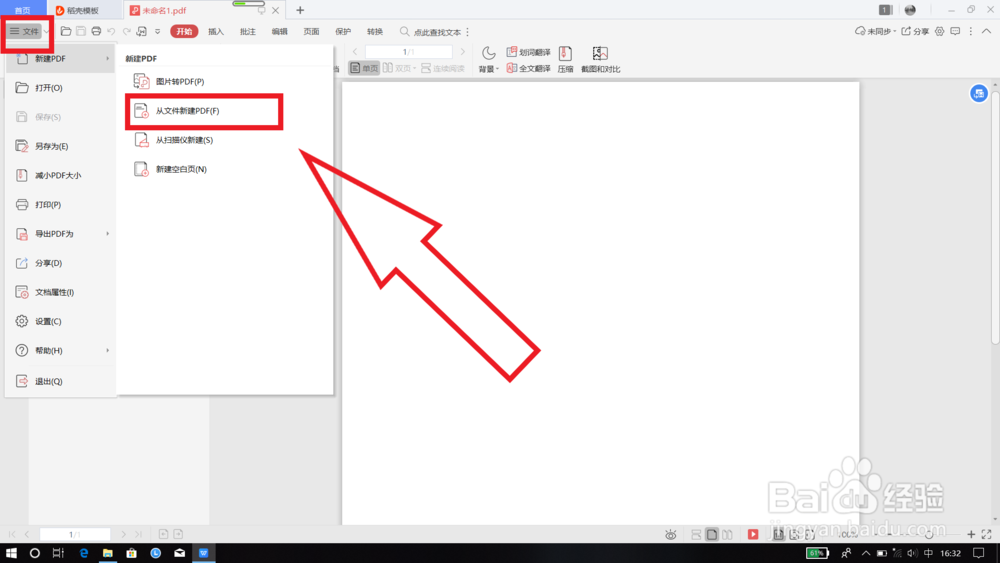This screenshot has width=1000, height=563.
Task: Open Windows Start menu
Action: 11,553
